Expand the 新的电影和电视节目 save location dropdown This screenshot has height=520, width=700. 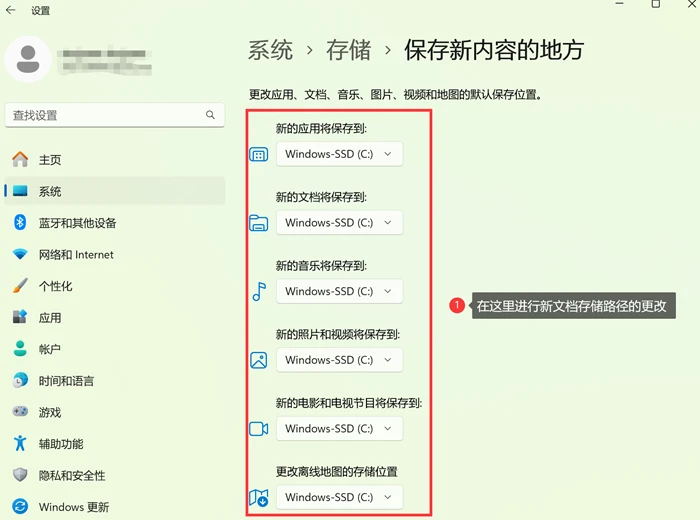click(339, 428)
